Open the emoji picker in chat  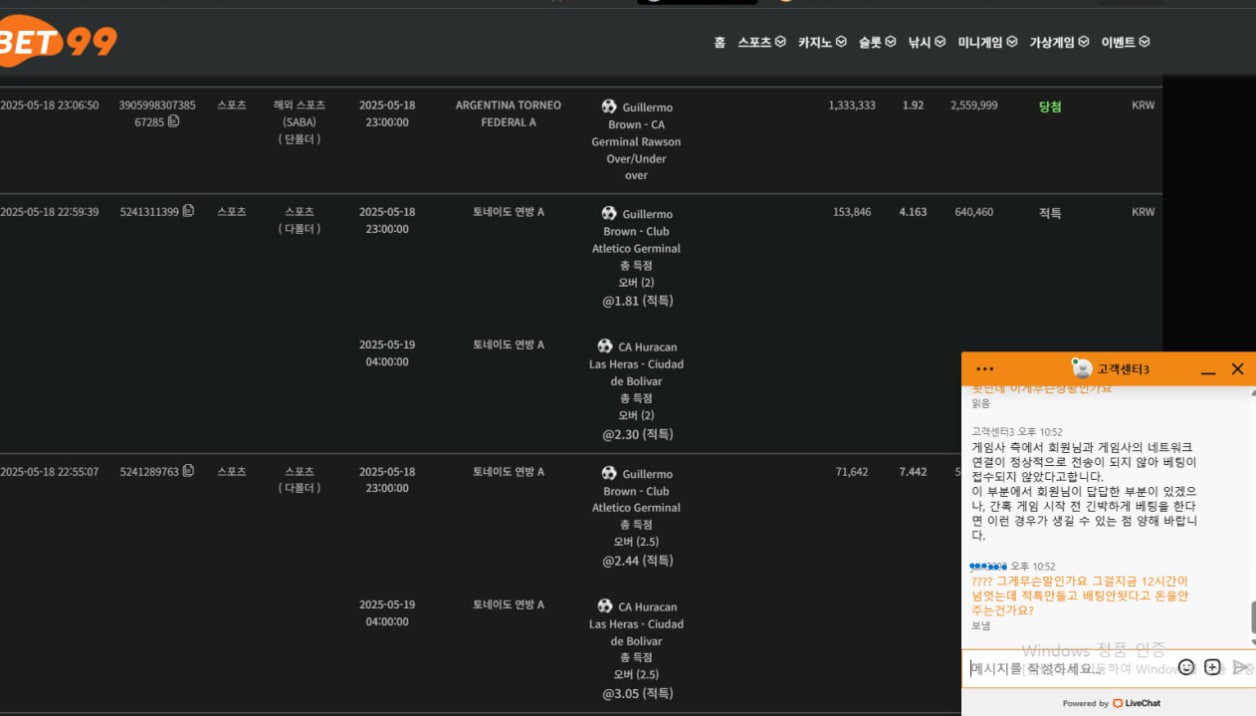tap(1186, 667)
